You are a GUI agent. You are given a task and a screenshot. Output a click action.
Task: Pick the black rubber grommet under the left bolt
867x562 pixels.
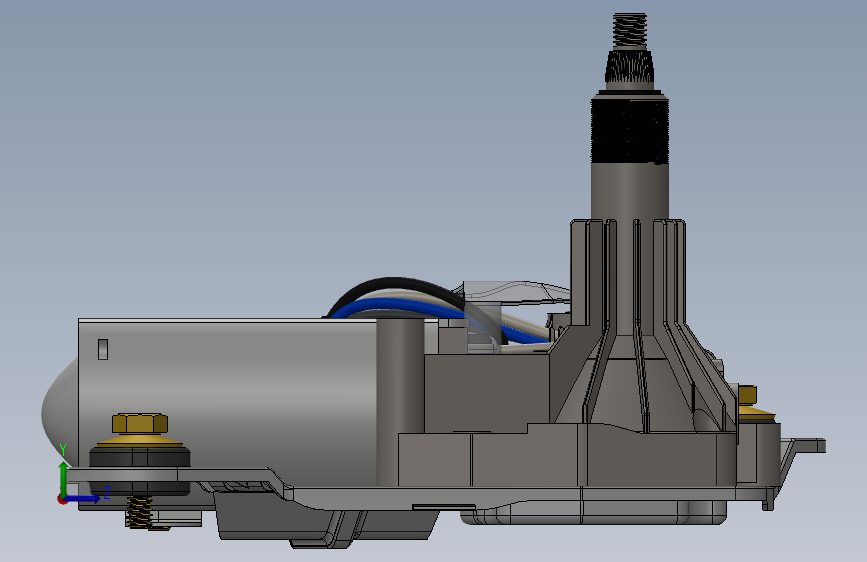140,457
